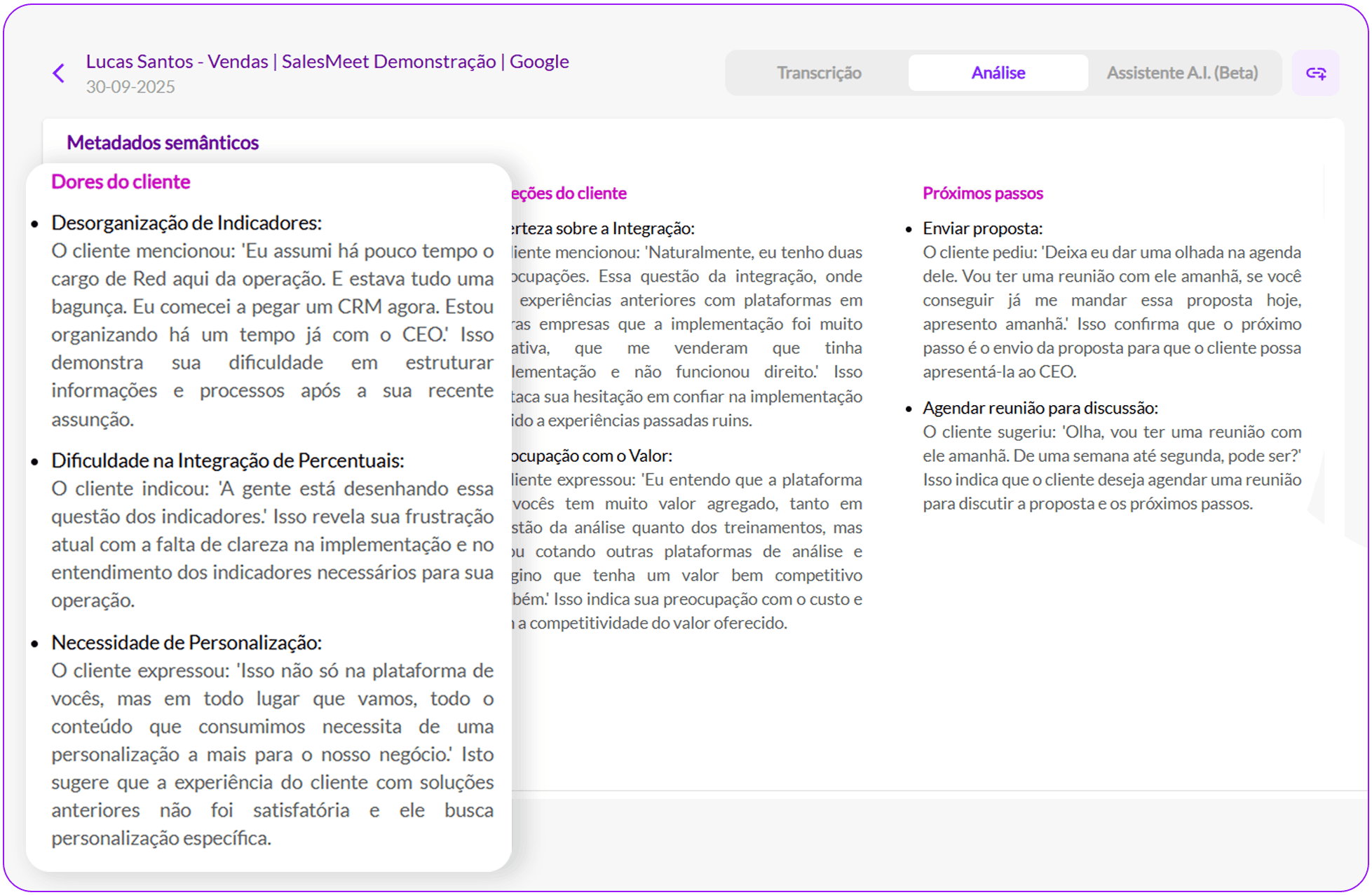Click the Valor objection heading
Image resolution: width=1372 pixels, height=895 pixels.
click(x=592, y=456)
